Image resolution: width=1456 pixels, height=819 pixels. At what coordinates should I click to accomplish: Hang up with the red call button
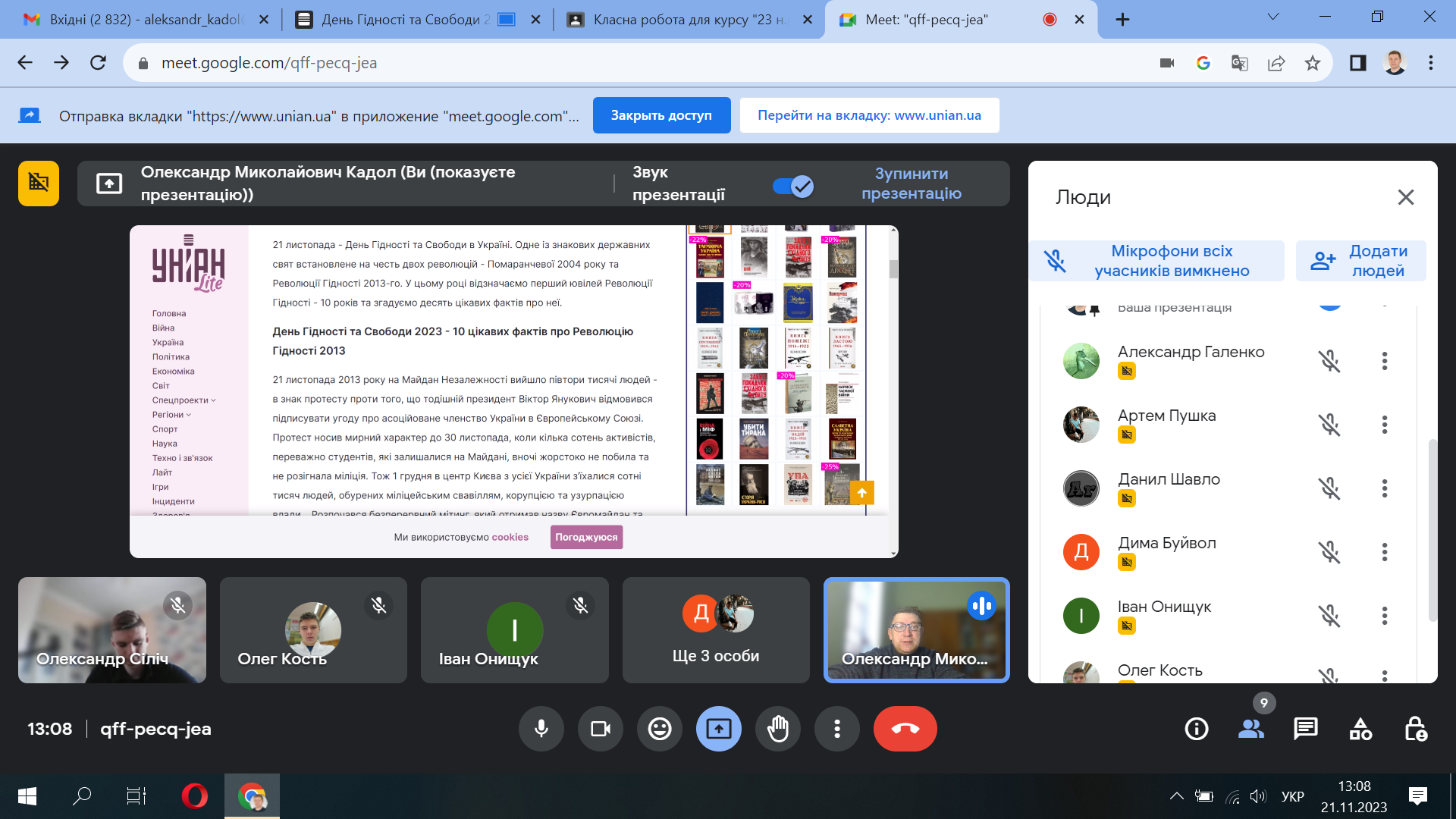(905, 729)
